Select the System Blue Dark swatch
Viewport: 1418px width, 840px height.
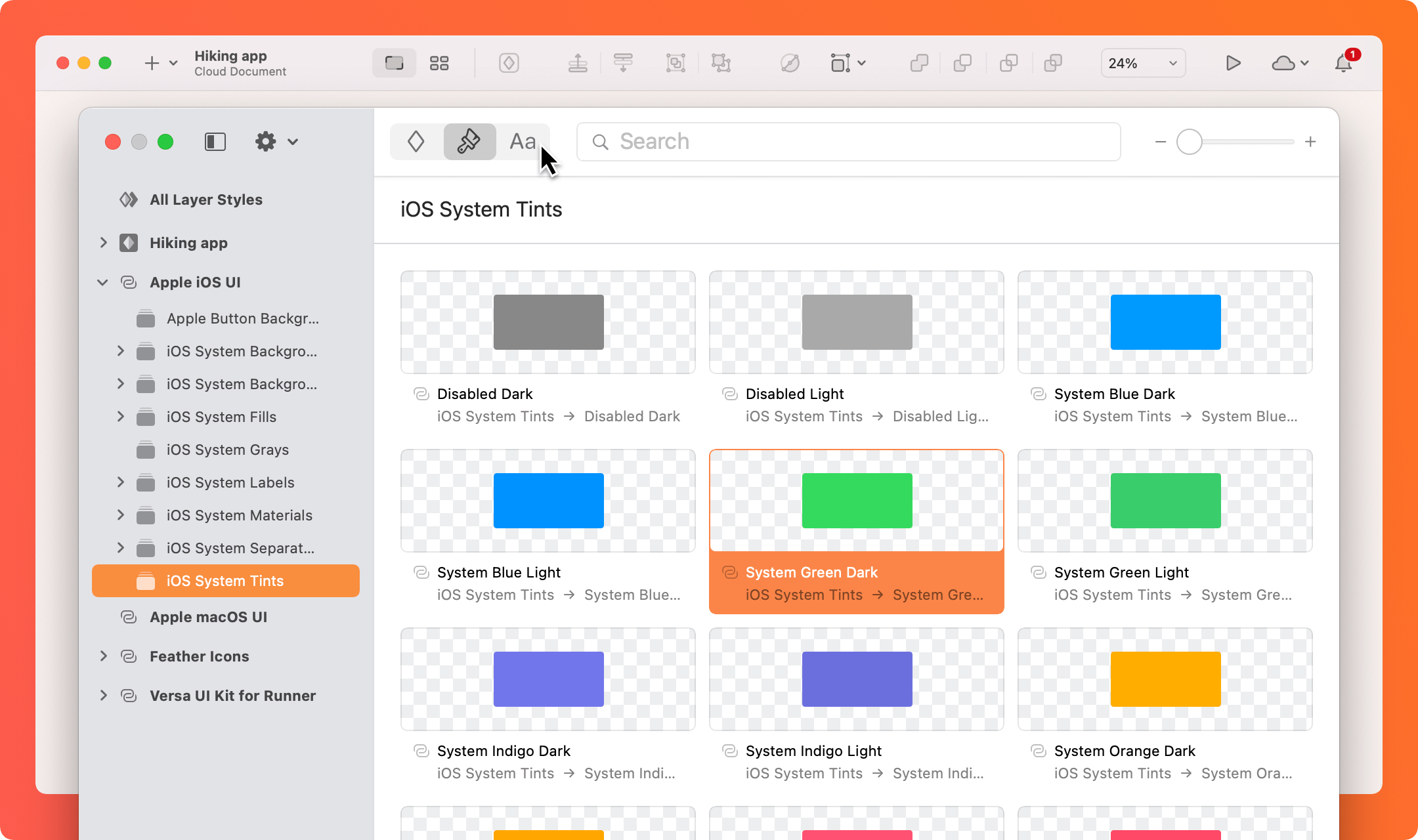1165,322
